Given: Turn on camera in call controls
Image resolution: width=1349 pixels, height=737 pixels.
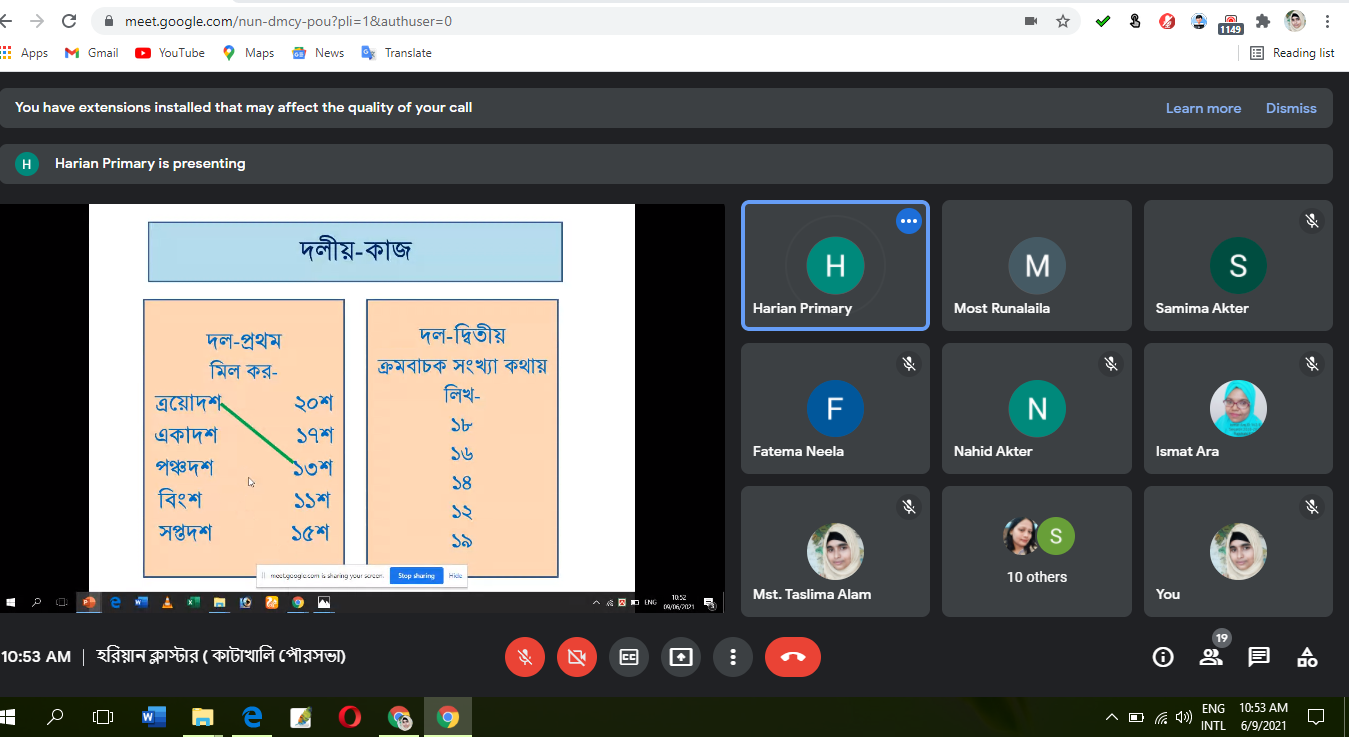Looking at the screenshot, I should pos(577,657).
